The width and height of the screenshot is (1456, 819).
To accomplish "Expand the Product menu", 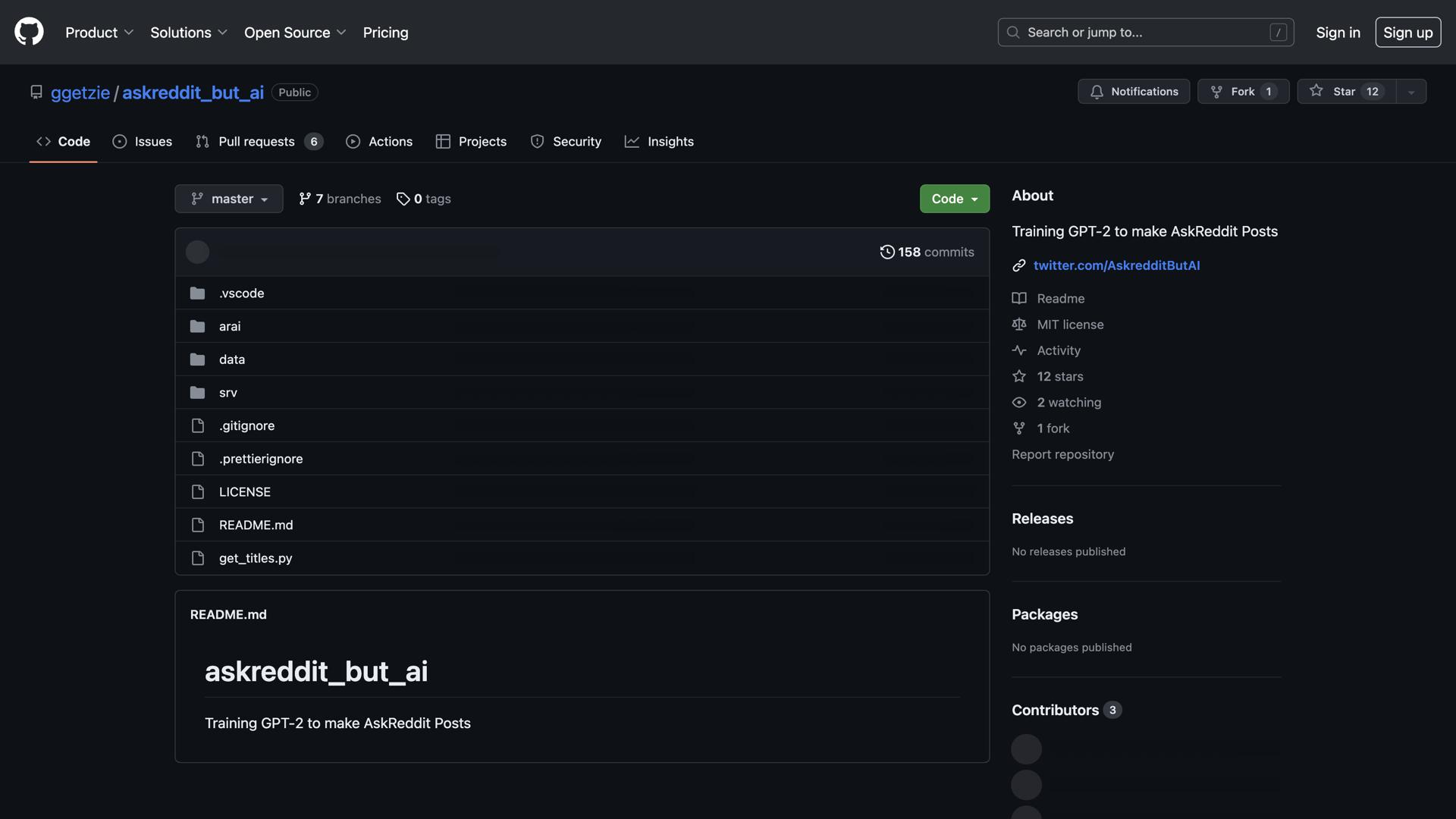I will coord(99,33).
